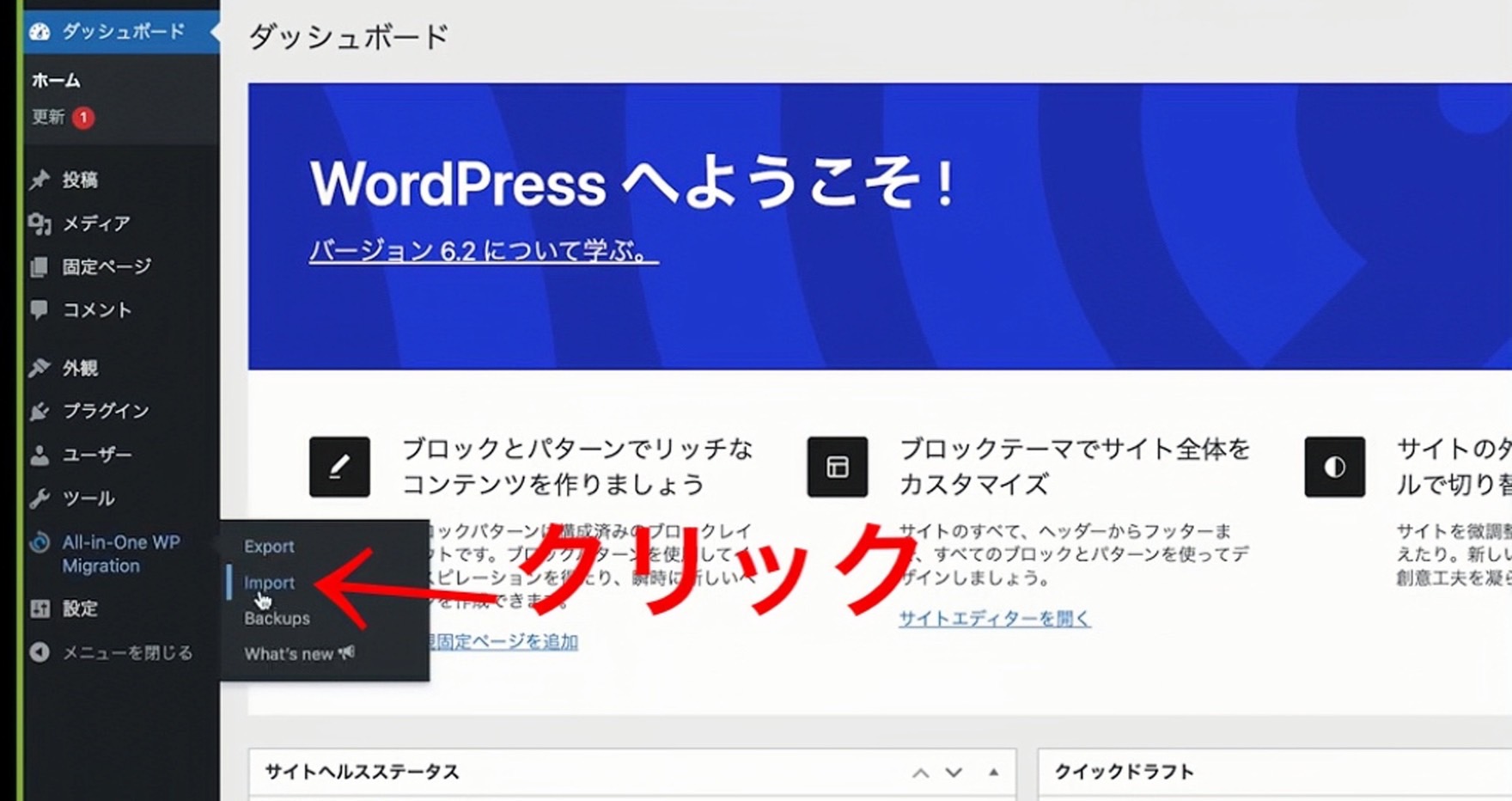Click the Settings (設定) sliders icon

(40, 608)
